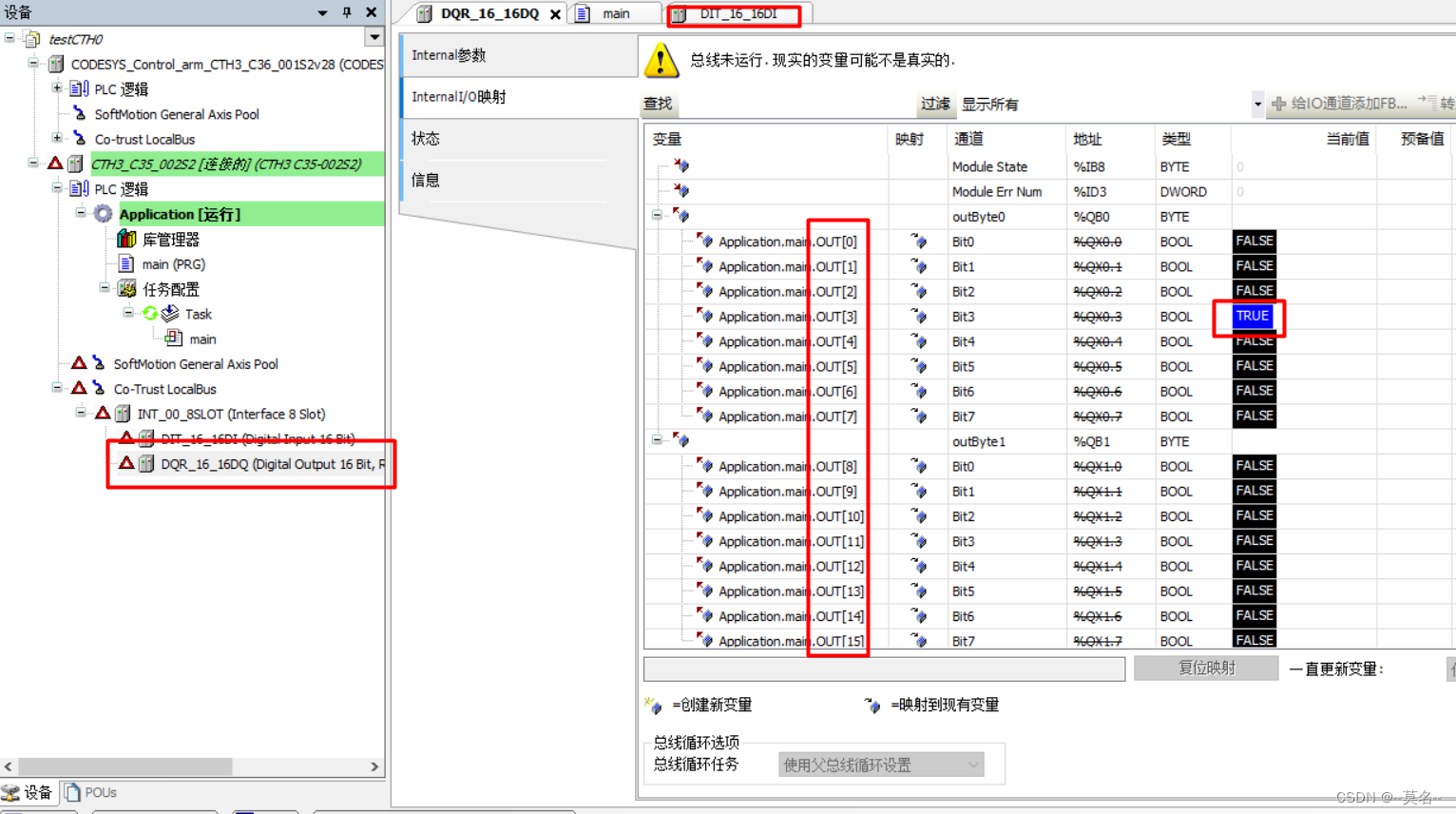Image resolution: width=1456 pixels, height=814 pixels.
Task: Collapse the Application node
Action: tap(81, 213)
